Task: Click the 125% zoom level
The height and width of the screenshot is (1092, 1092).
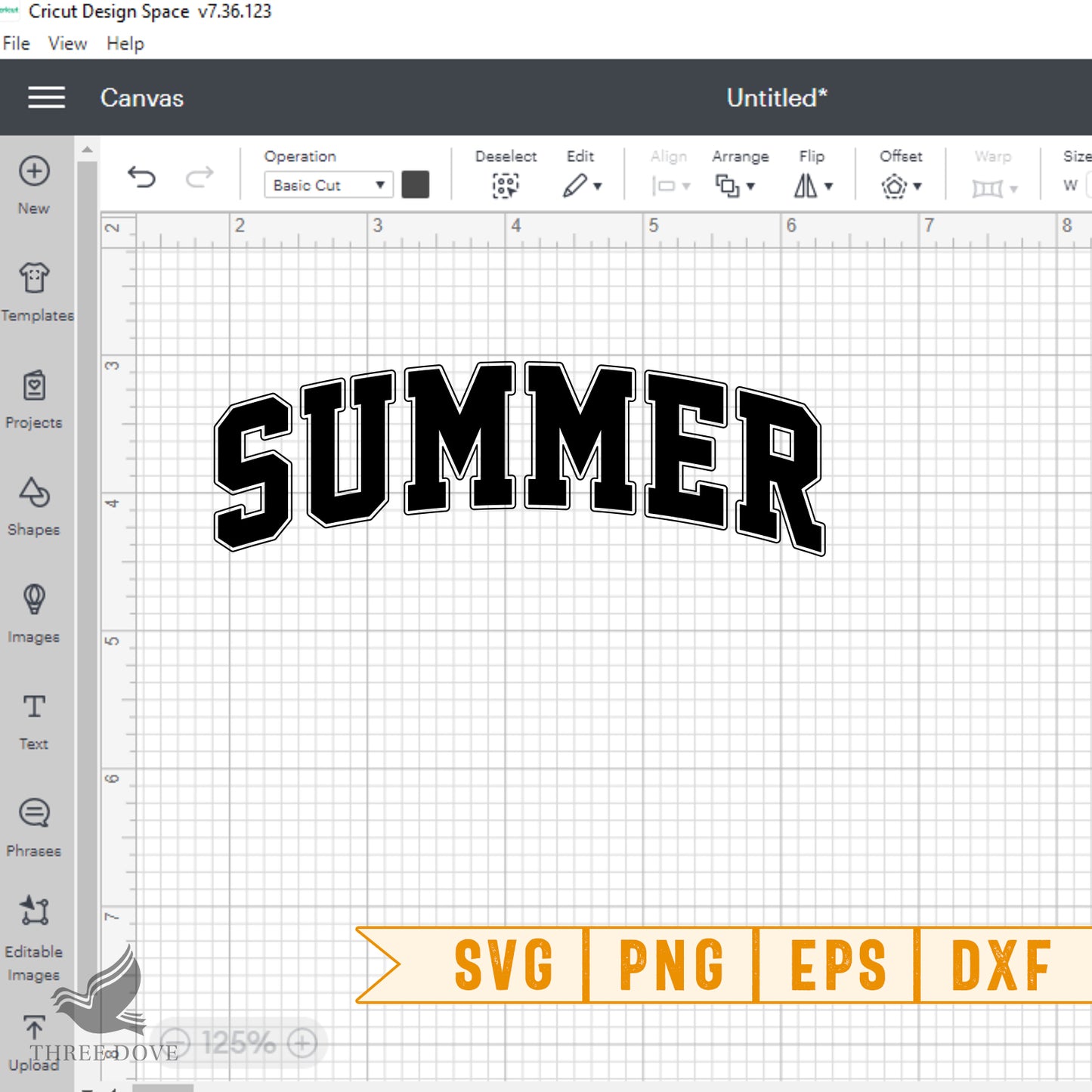Action: 239,1044
